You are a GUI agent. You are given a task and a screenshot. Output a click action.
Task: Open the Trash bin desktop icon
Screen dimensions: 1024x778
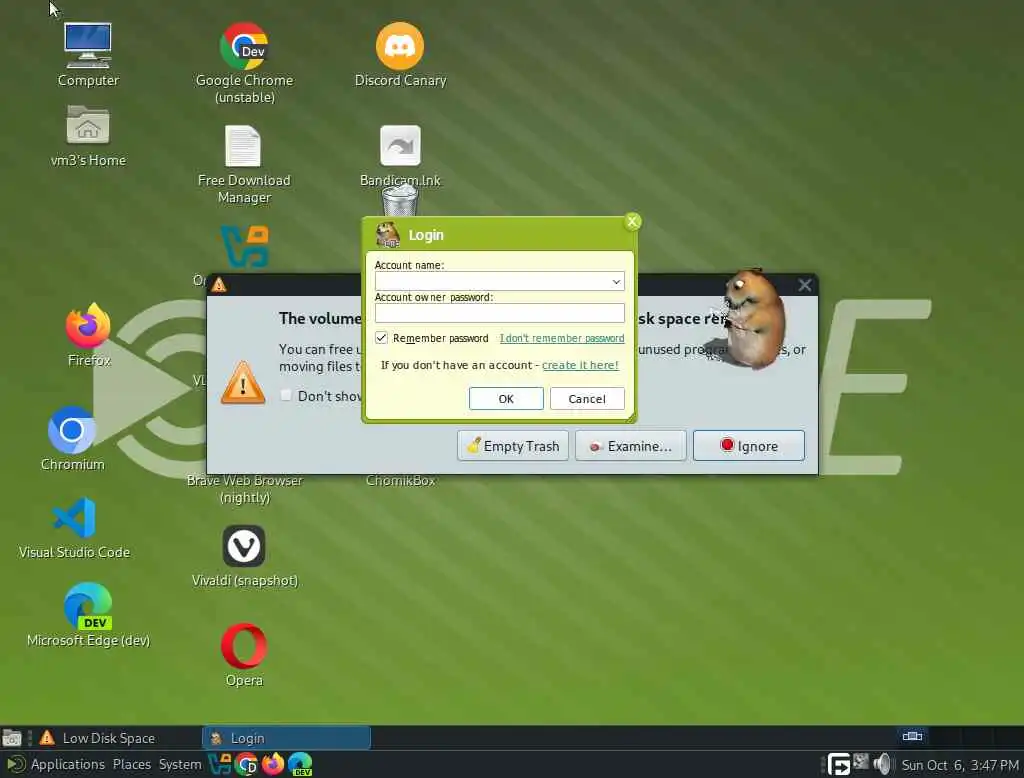click(400, 200)
